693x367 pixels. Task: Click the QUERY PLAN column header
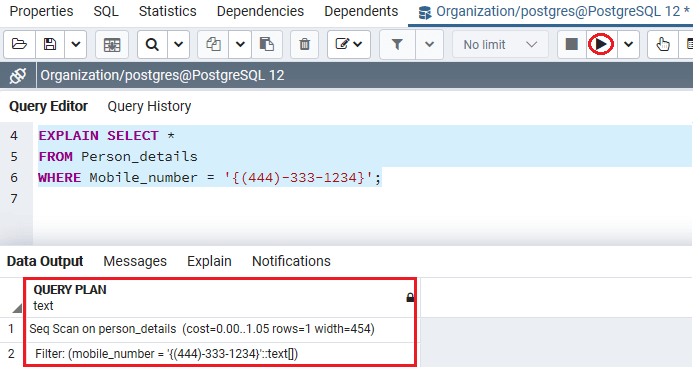(x=221, y=298)
